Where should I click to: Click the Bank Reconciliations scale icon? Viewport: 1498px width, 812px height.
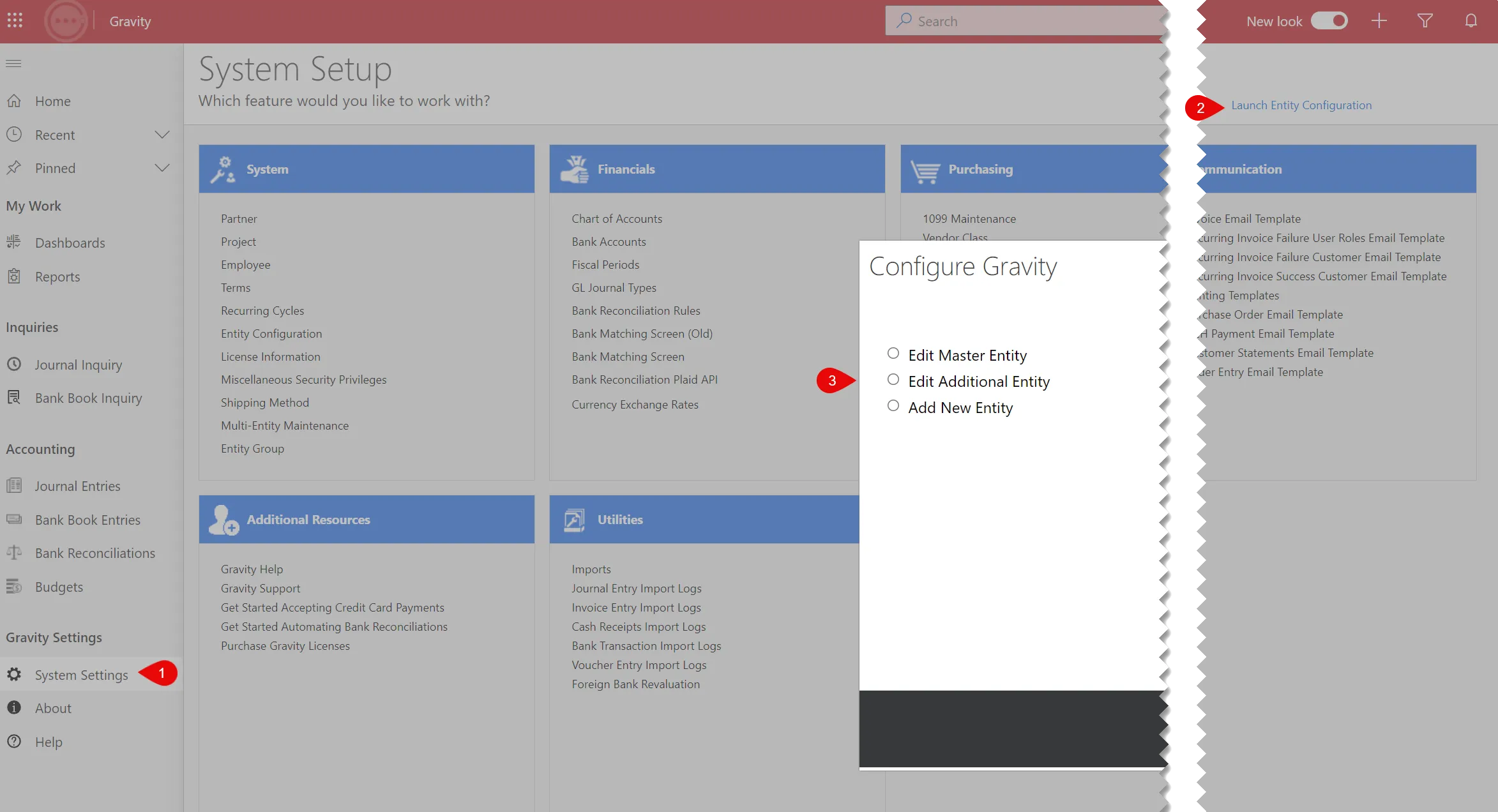[x=14, y=553]
